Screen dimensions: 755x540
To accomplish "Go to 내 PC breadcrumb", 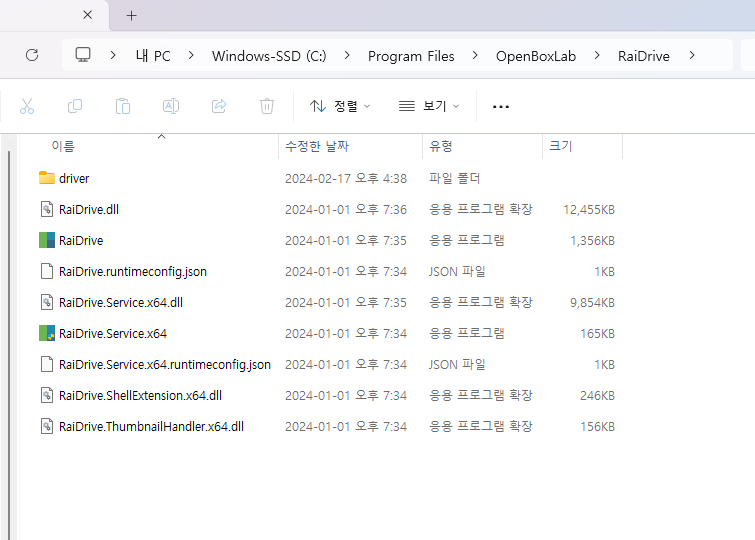I will point(153,56).
